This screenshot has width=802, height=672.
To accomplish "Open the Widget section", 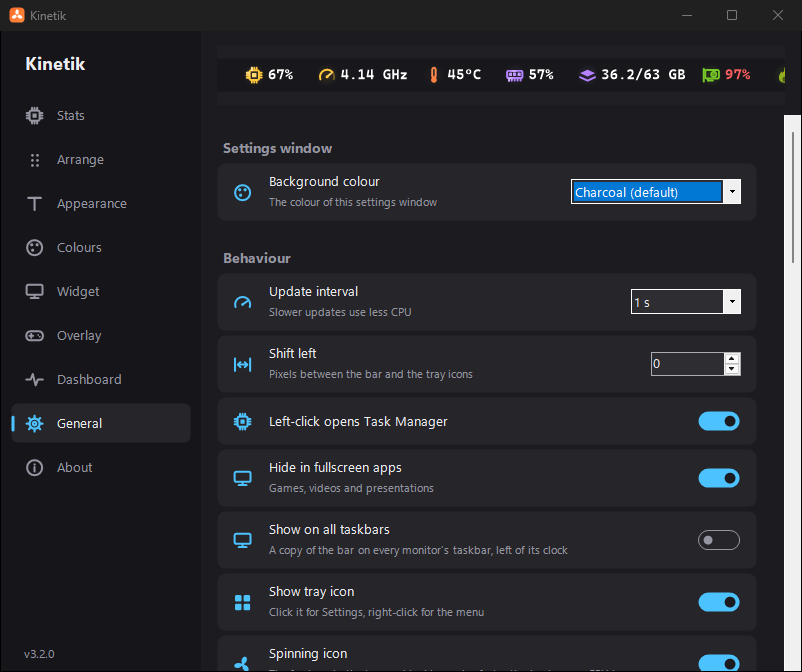I will click(x=101, y=292).
